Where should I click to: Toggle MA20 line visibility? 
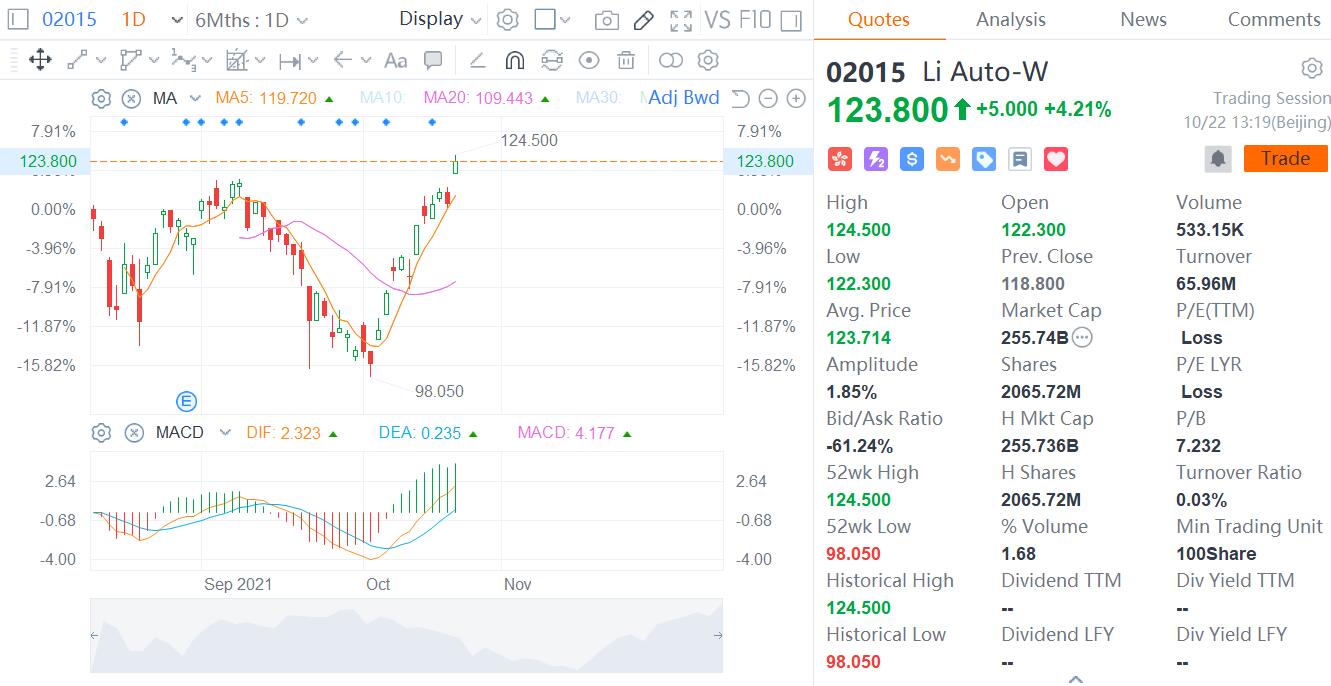pyautogui.click(x=486, y=98)
